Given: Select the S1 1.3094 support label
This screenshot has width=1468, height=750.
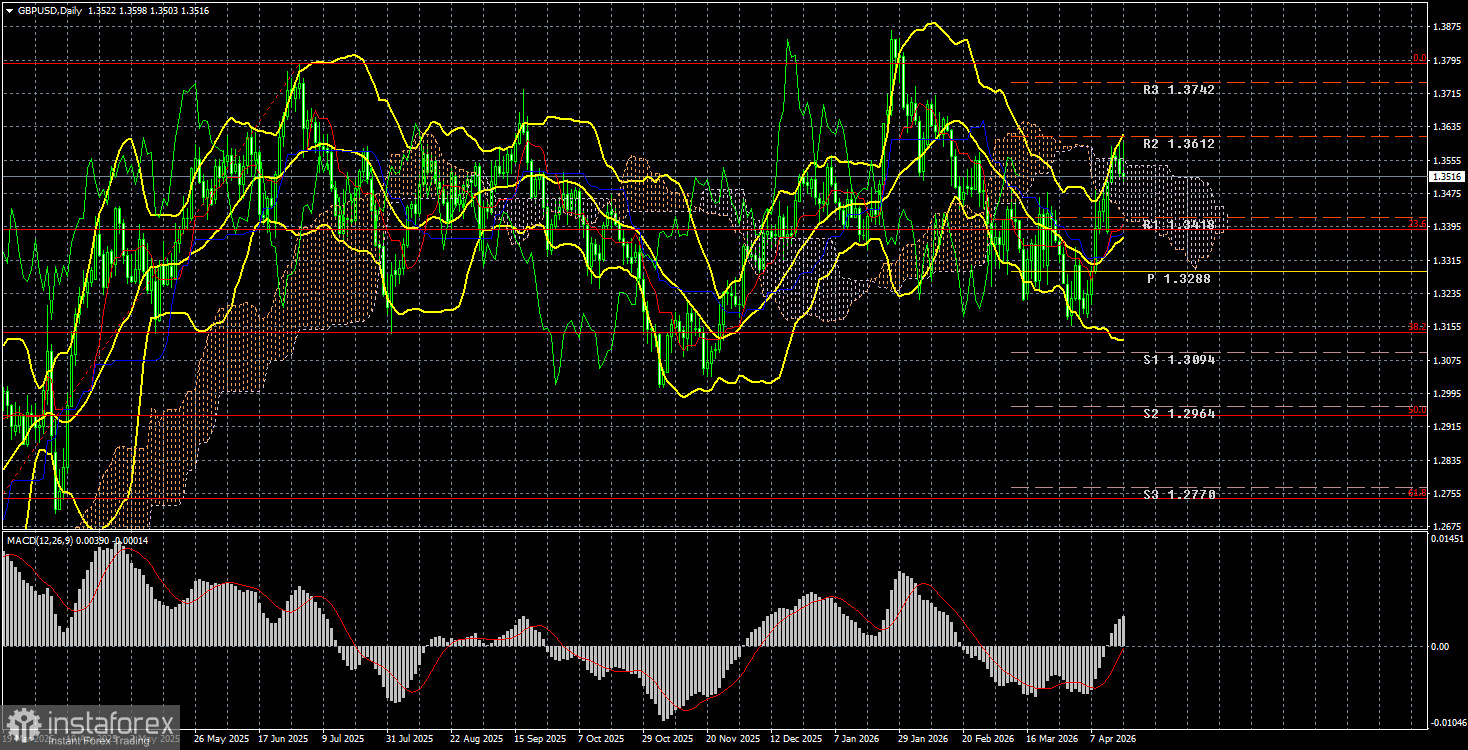Looking at the screenshot, I should (1178, 360).
